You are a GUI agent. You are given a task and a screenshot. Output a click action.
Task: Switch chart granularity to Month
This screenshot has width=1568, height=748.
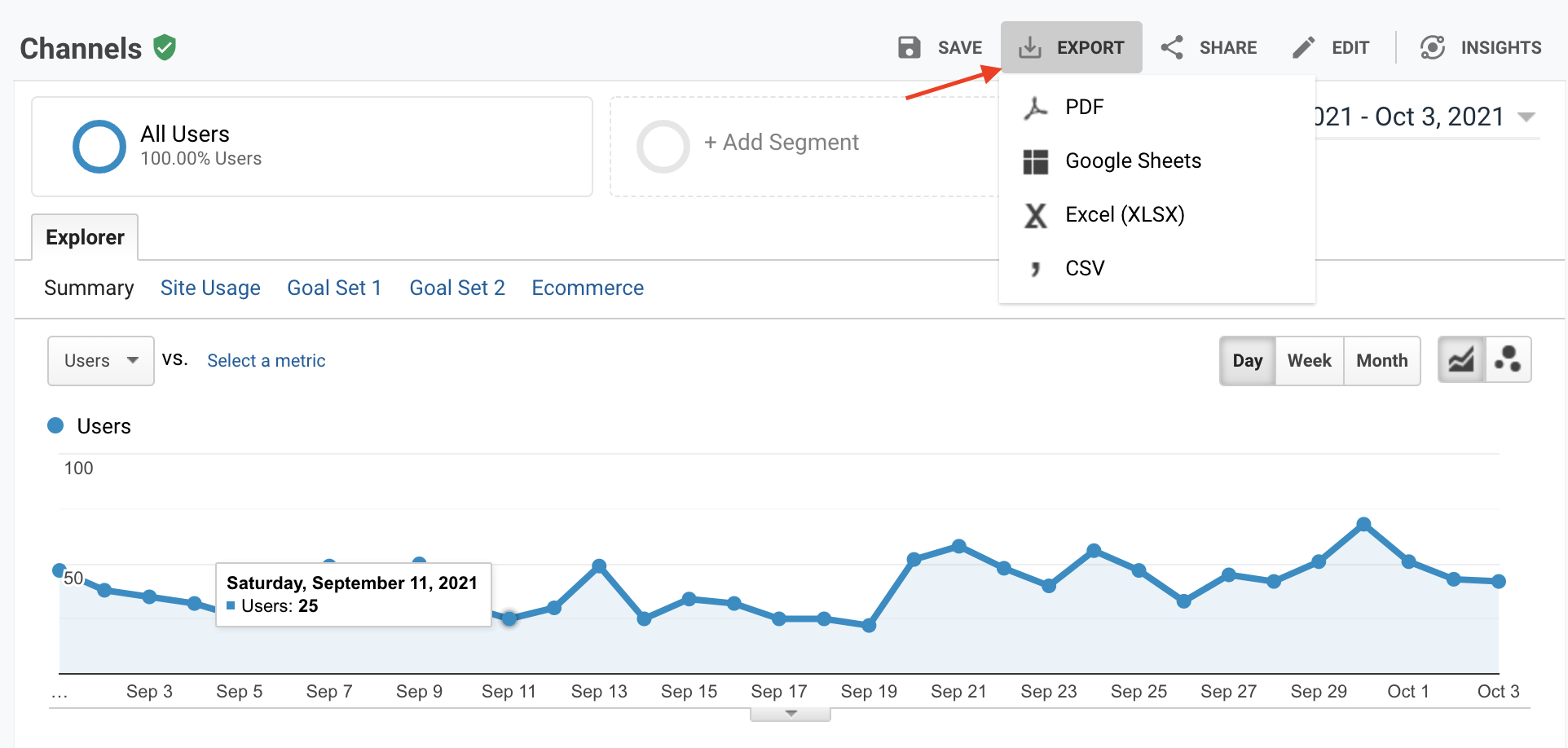(1381, 360)
